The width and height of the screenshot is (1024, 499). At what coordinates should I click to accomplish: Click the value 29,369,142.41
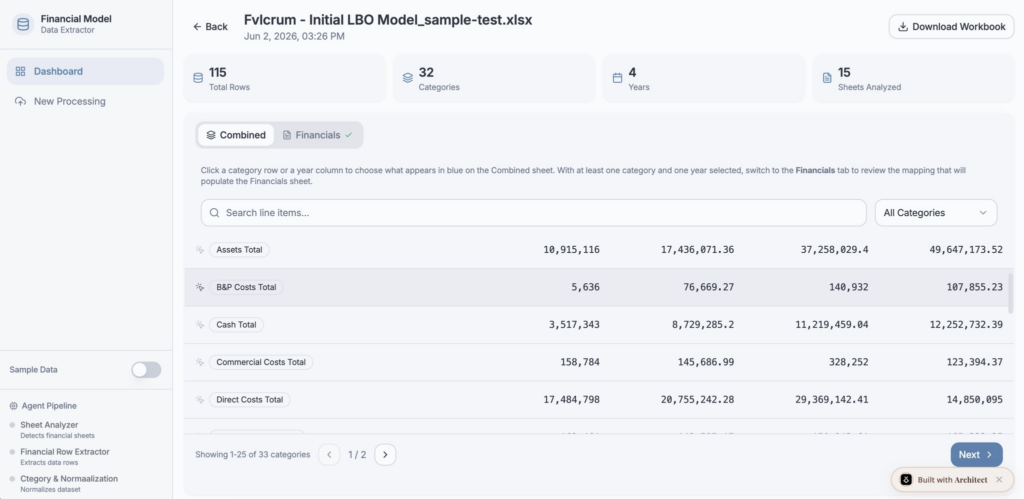[832, 400]
